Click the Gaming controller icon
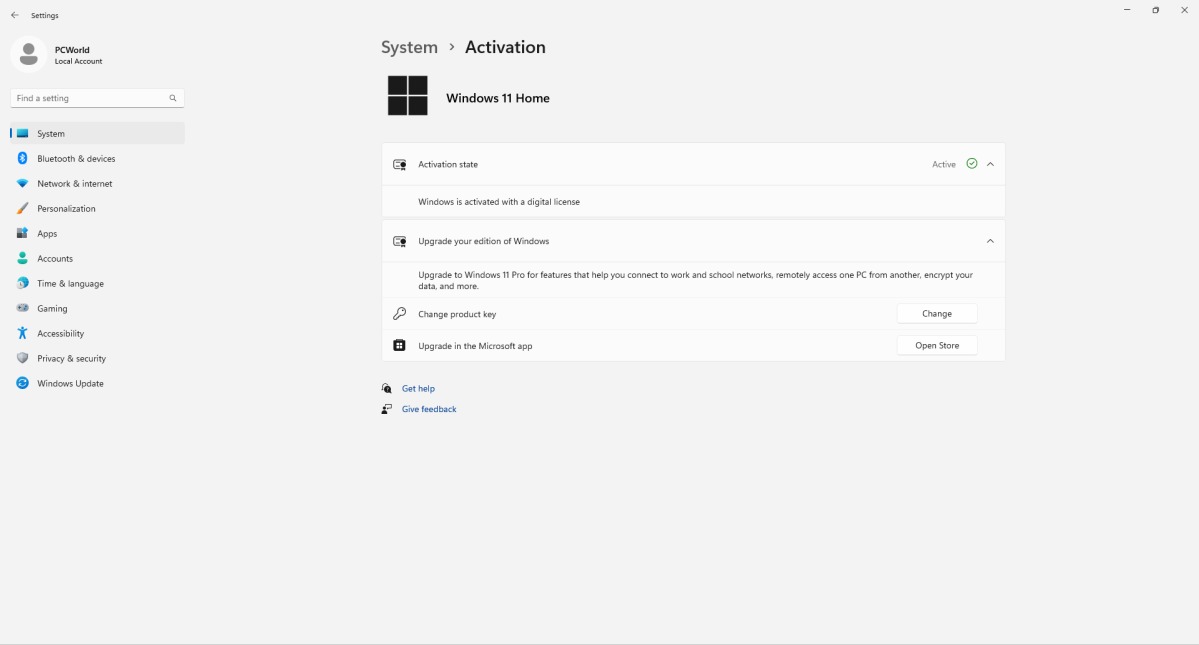The image size is (1199, 645). click(22, 309)
